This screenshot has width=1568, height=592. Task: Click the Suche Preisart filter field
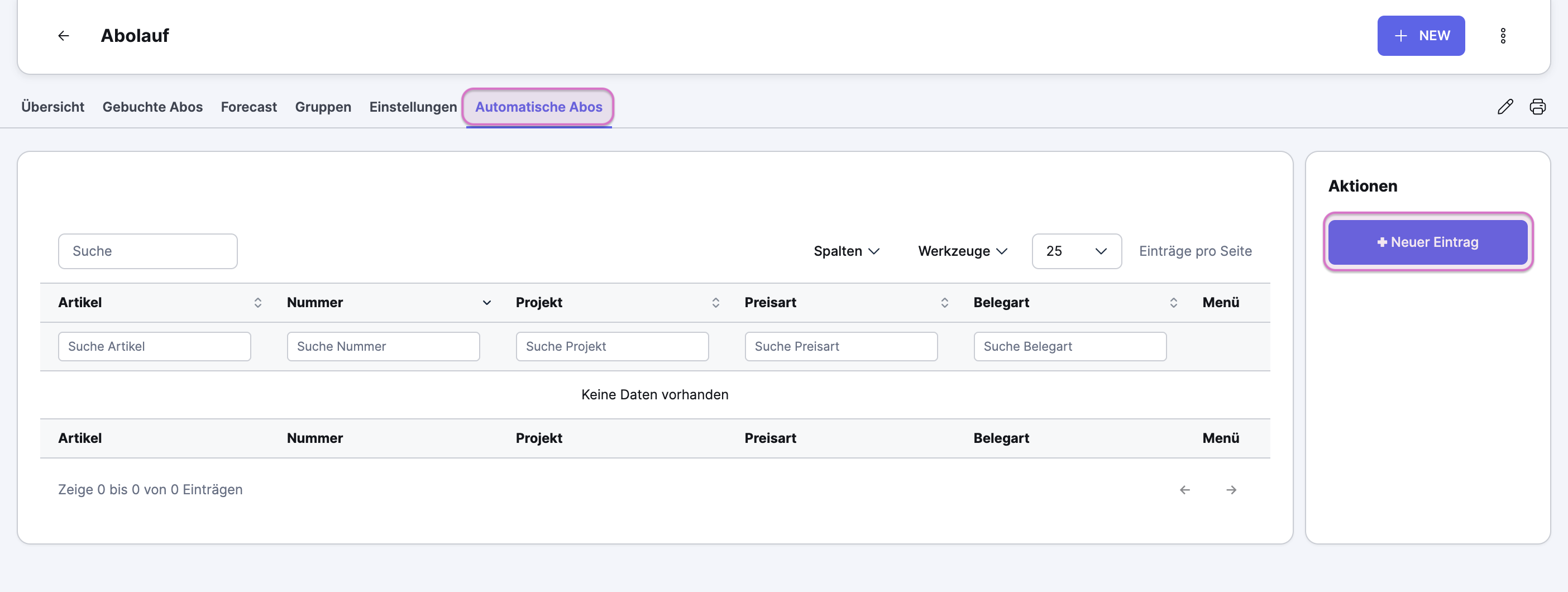[x=841, y=347]
